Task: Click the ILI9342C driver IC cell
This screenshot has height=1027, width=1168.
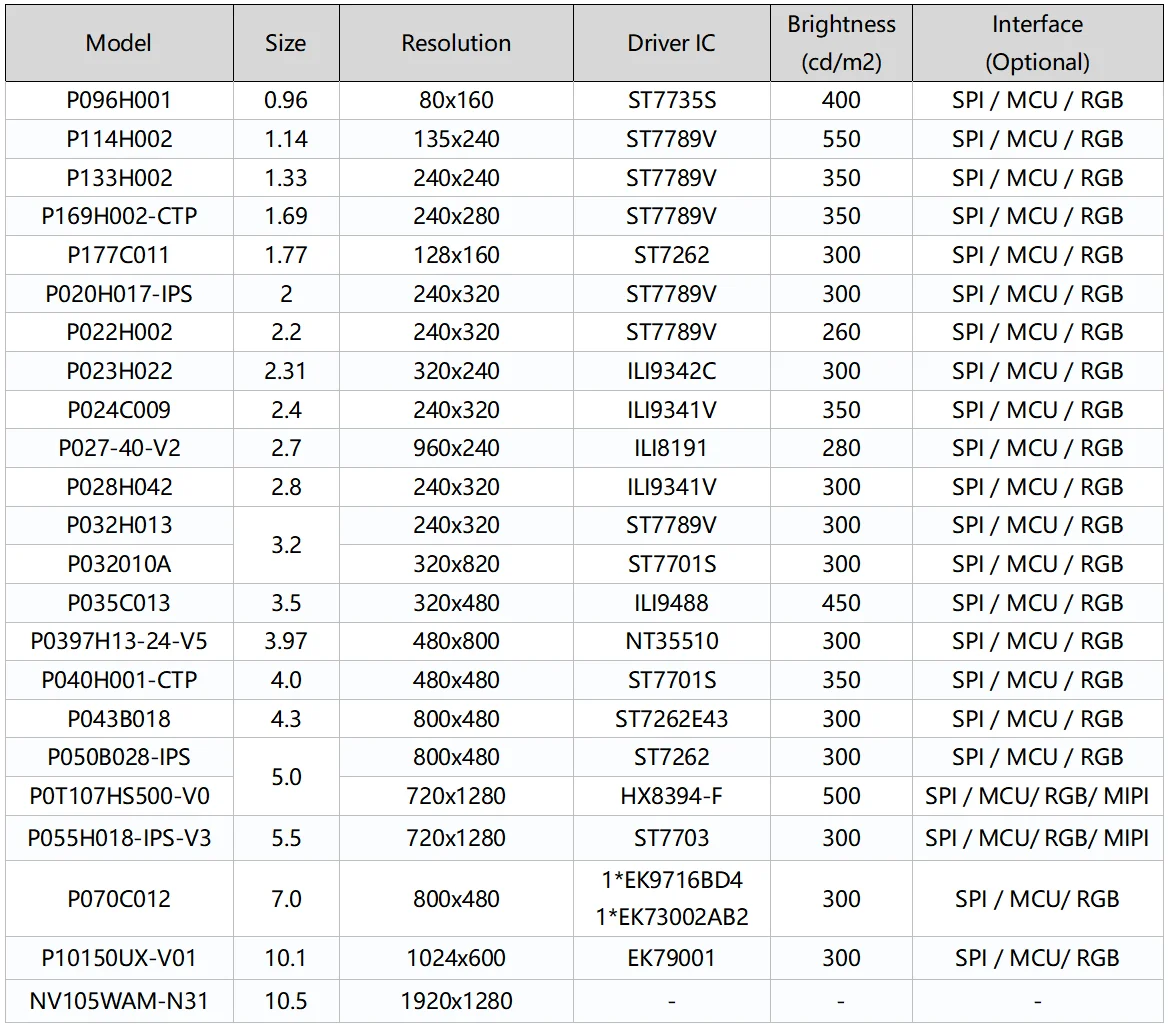Action: tap(671, 371)
